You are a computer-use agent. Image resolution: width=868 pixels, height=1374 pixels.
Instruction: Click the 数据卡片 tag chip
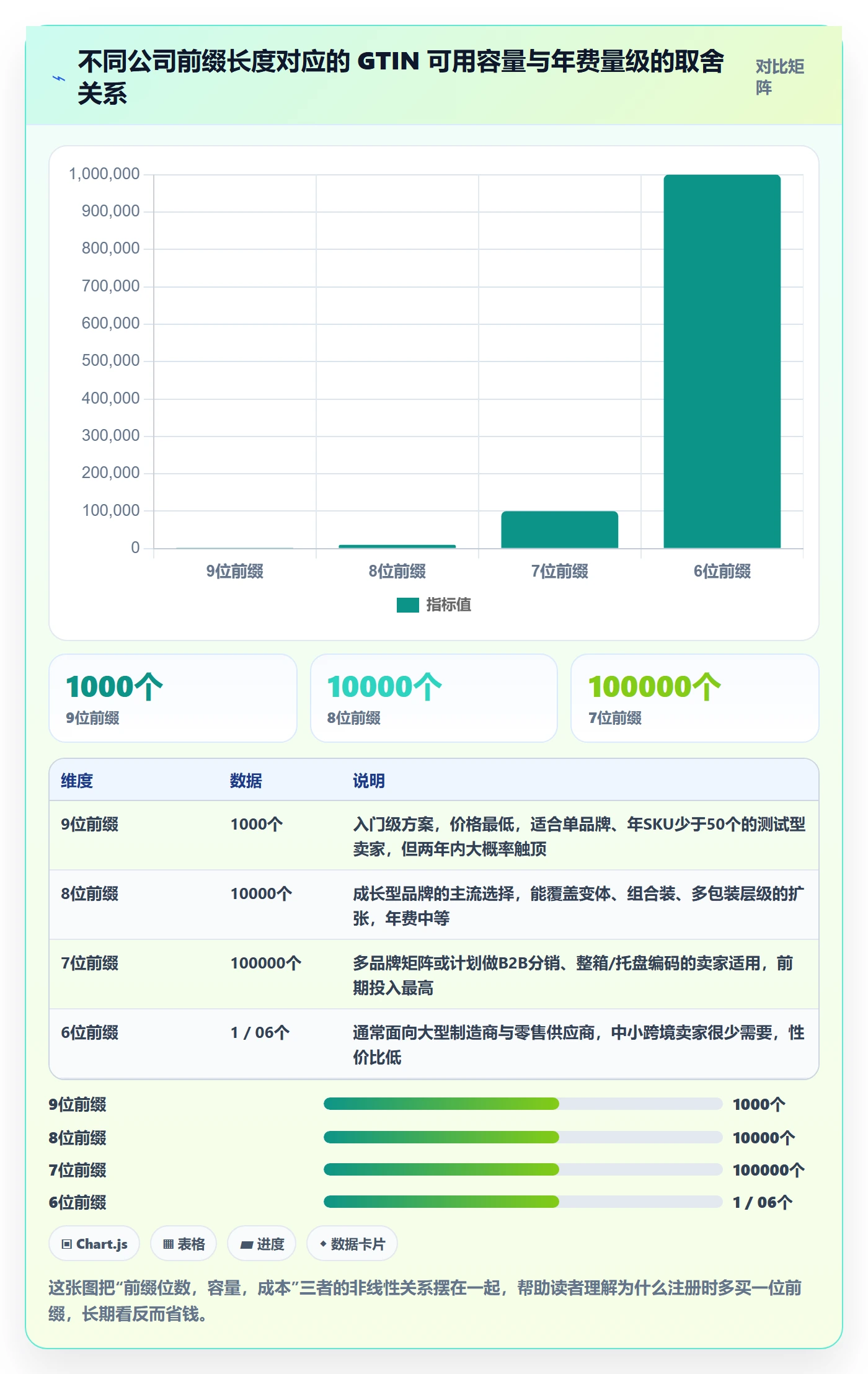click(352, 1243)
